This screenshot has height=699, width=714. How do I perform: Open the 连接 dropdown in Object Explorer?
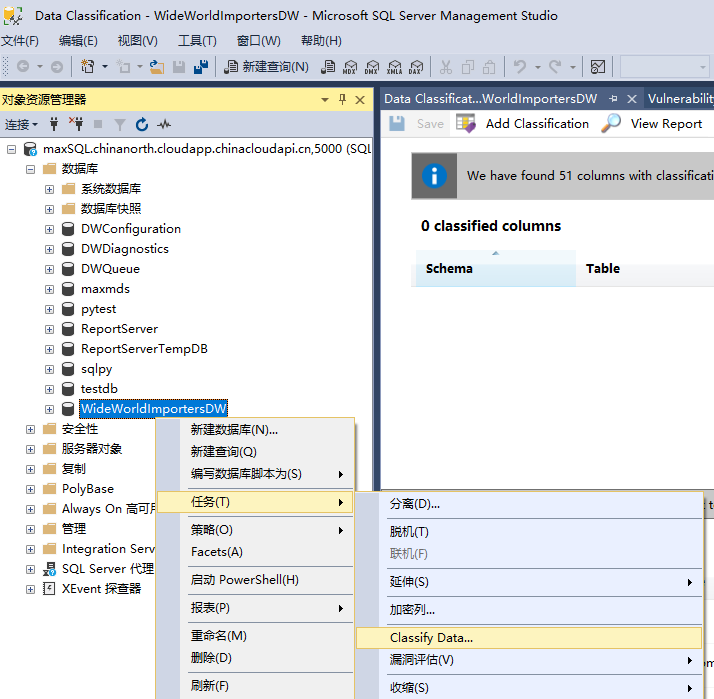coord(21,124)
